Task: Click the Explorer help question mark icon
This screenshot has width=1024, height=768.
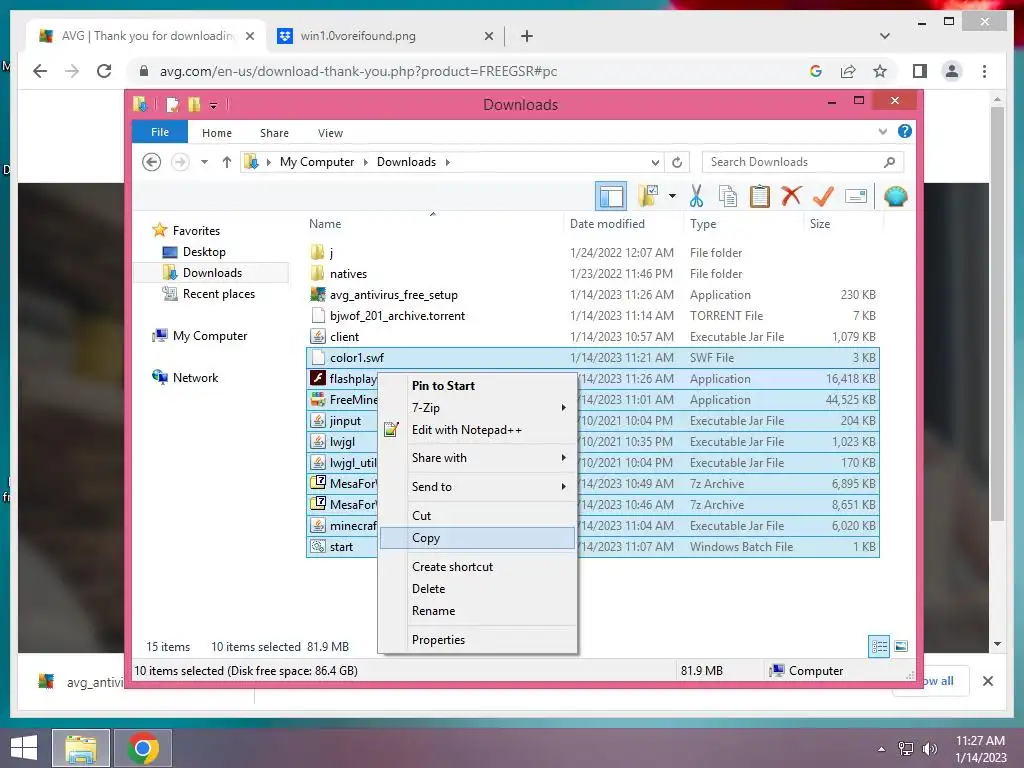Action: pyautogui.click(x=904, y=131)
